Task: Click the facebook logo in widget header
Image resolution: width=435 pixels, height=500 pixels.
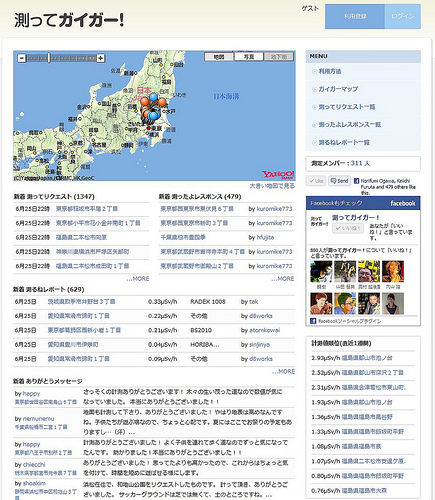Action: coord(403,203)
